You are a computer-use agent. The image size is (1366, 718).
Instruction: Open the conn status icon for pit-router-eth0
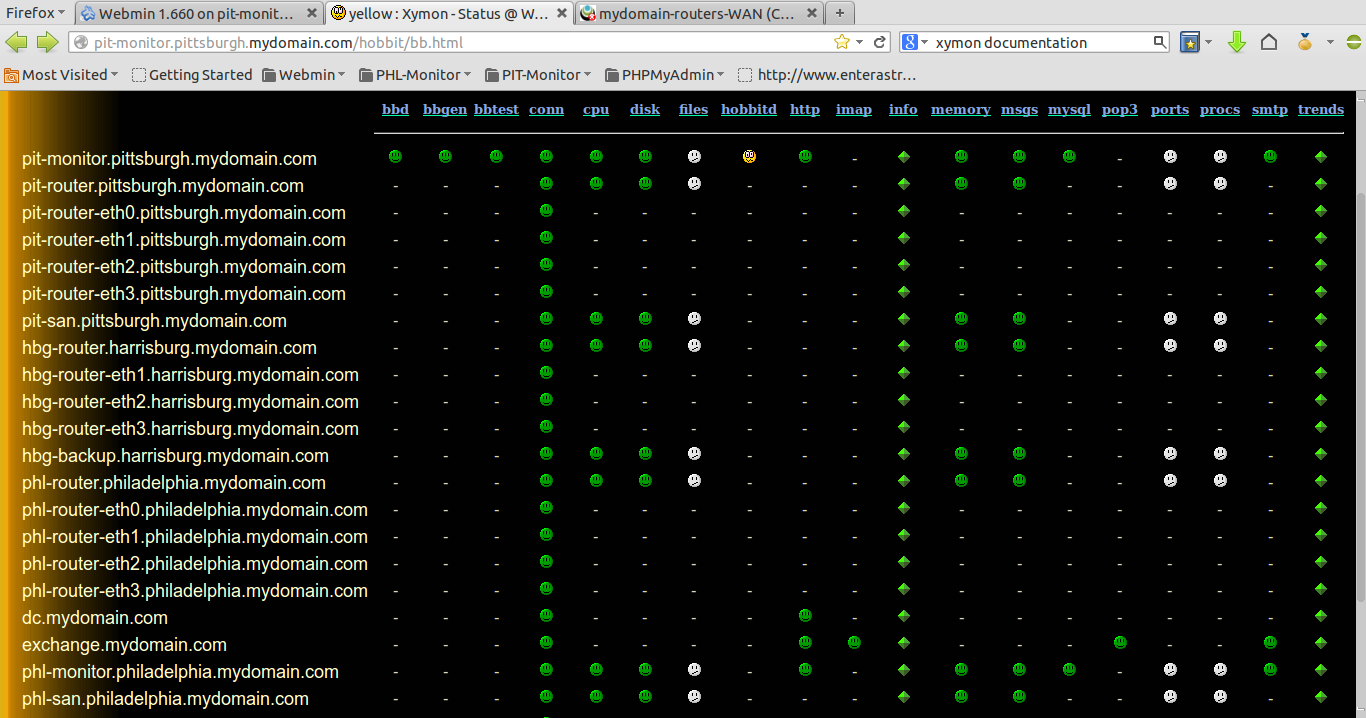[x=546, y=211]
